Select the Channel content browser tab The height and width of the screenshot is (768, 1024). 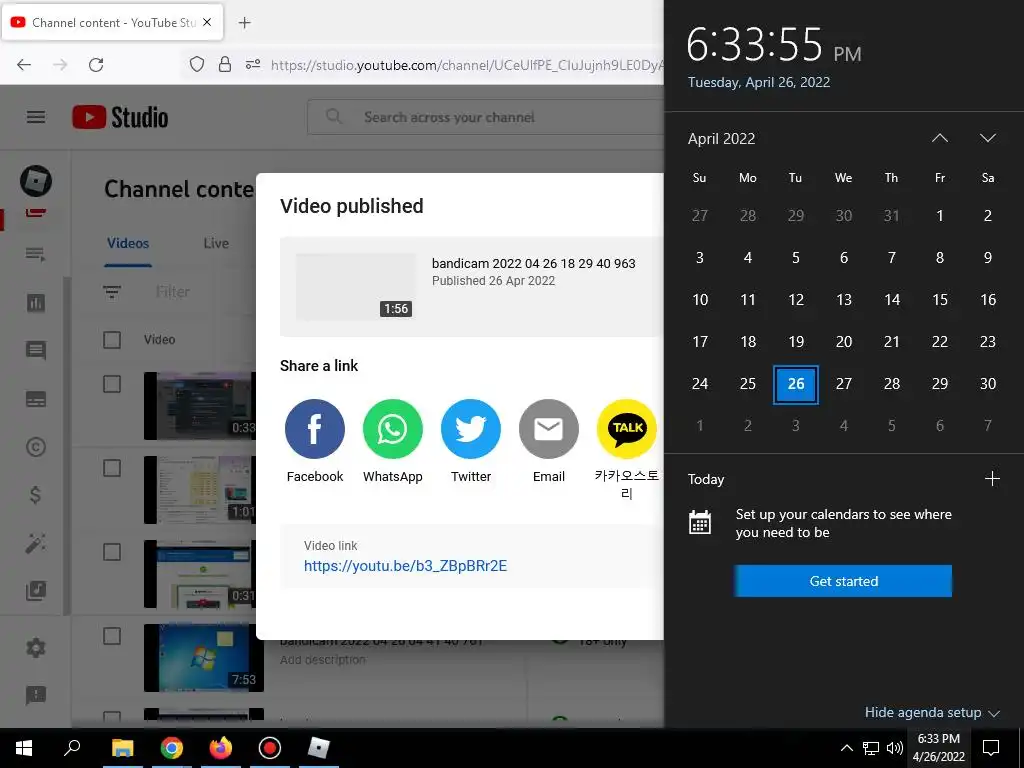click(112, 23)
